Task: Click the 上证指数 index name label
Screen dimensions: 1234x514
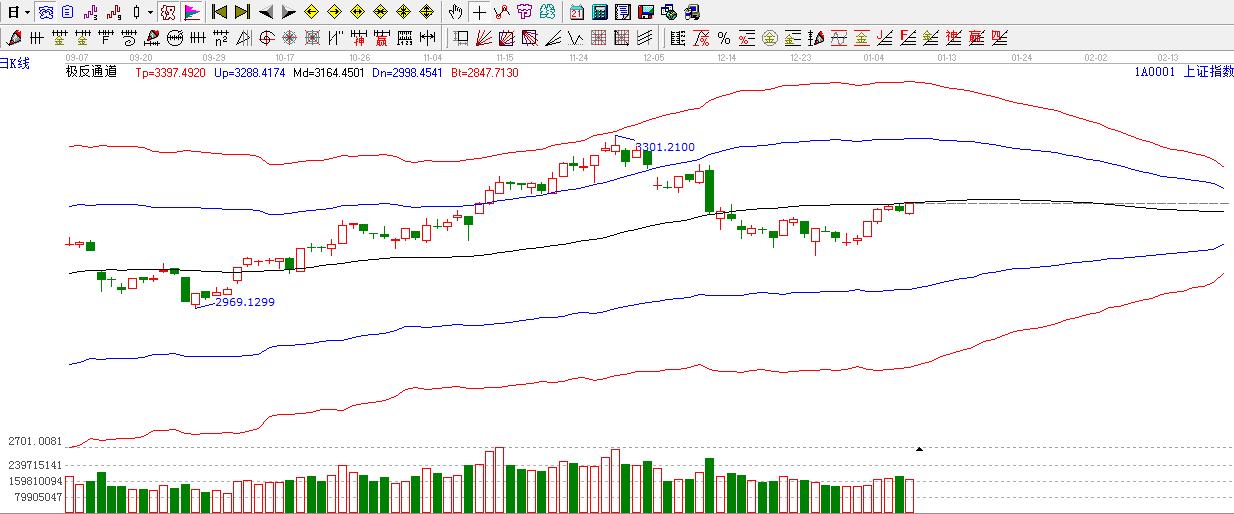Action: click(x=1207, y=72)
